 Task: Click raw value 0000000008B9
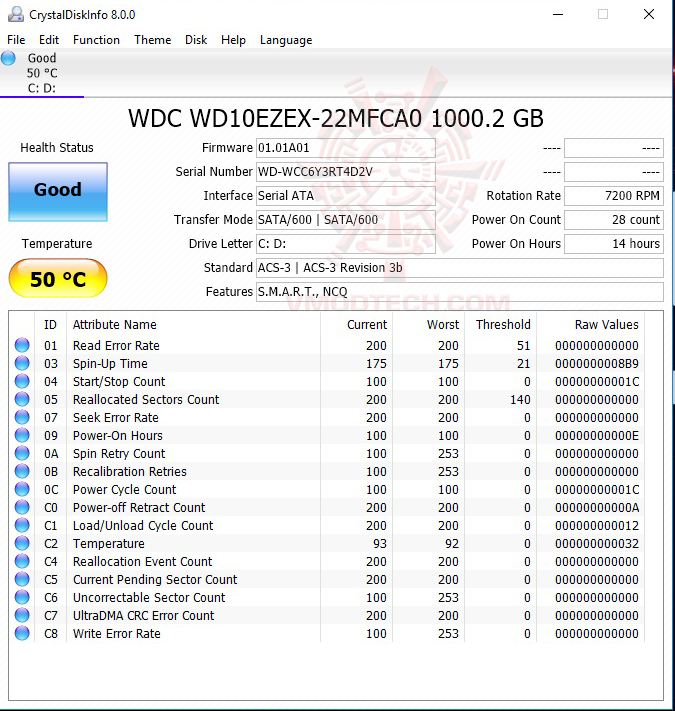[x=597, y=364]
